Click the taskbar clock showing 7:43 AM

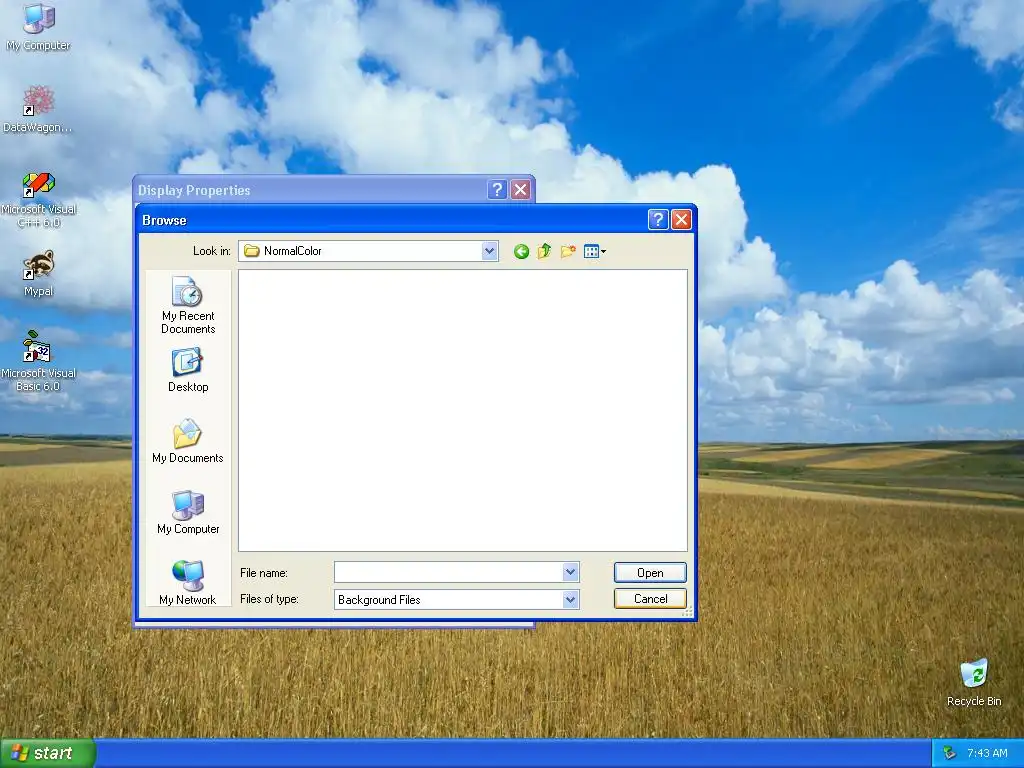tap(987, 753)
